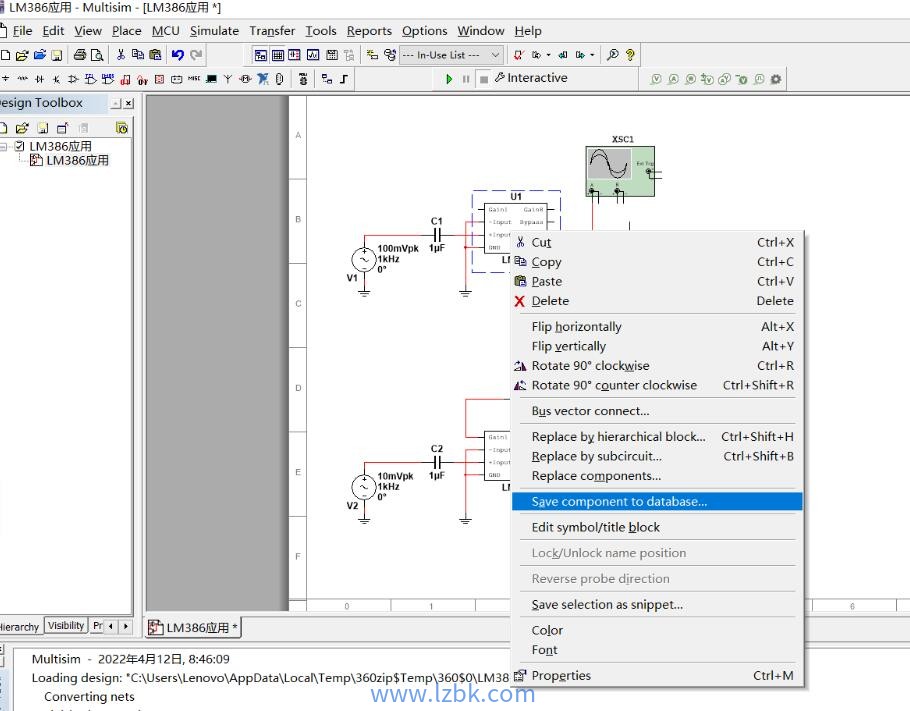
Task: Run Electrical rules check icon
Action: (x=519, y=55)
